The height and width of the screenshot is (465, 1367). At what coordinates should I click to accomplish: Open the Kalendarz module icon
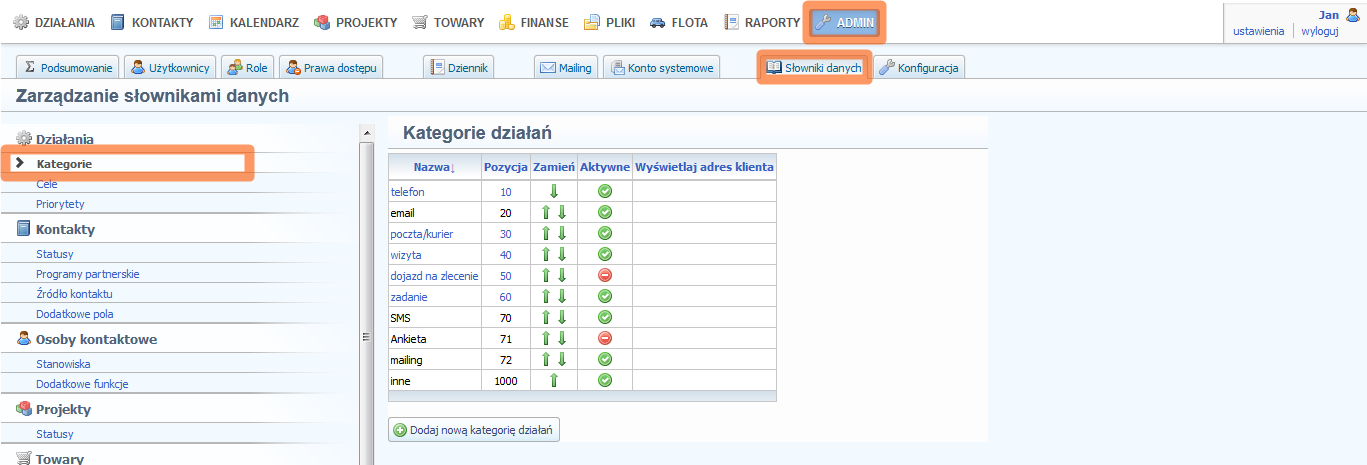(x=216, y=22)
